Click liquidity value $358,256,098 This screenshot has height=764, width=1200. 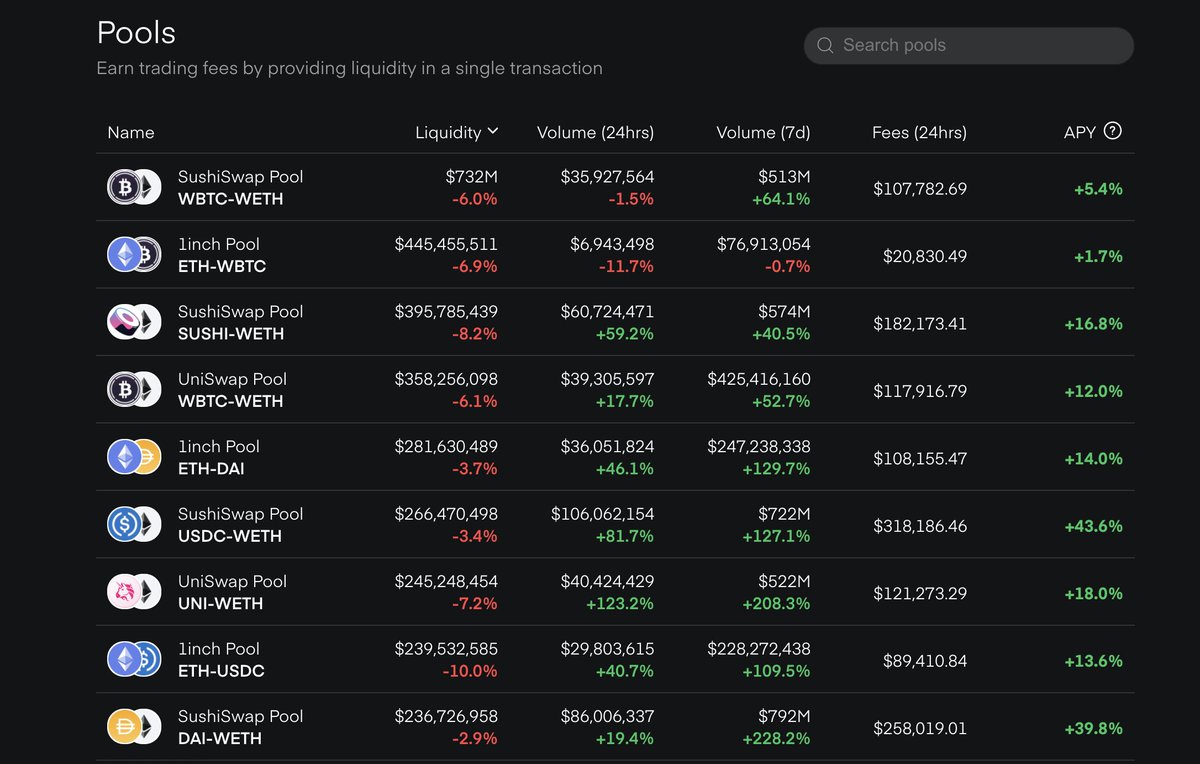coord(446,379)
